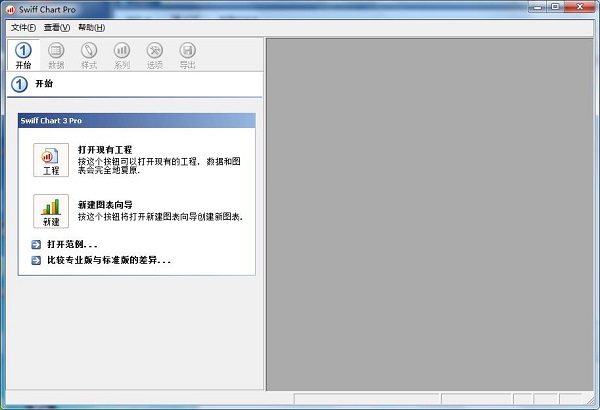Close the Swiff Chart Pro window
This screenshot has height=410, width=600.
pyautogui.click(x=579, y=7)
